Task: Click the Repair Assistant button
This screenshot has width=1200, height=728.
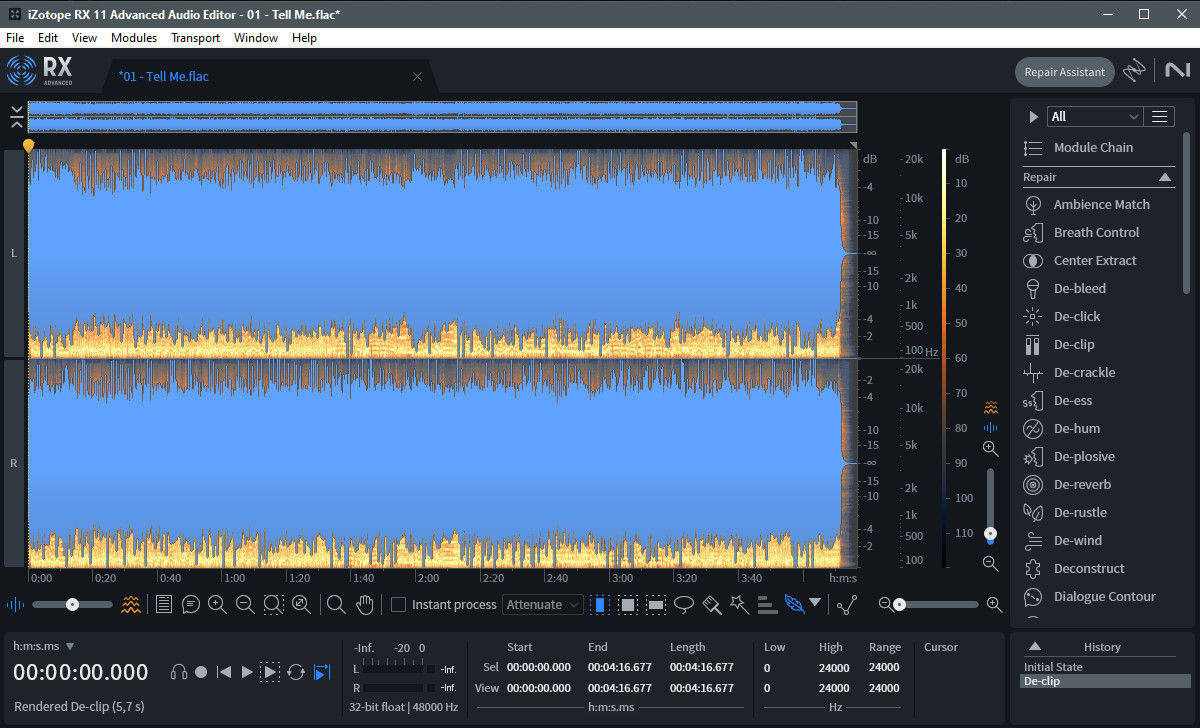Action: point(1065,72)
